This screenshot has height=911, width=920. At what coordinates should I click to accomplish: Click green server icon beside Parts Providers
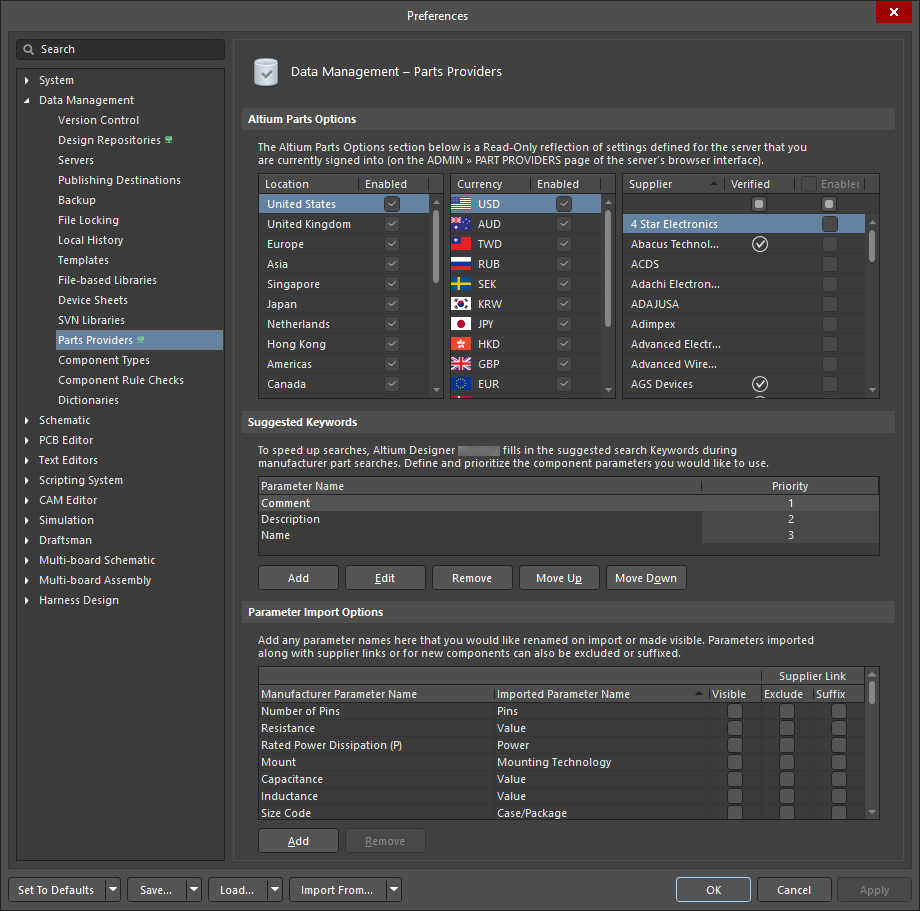(x=141, y=340)
